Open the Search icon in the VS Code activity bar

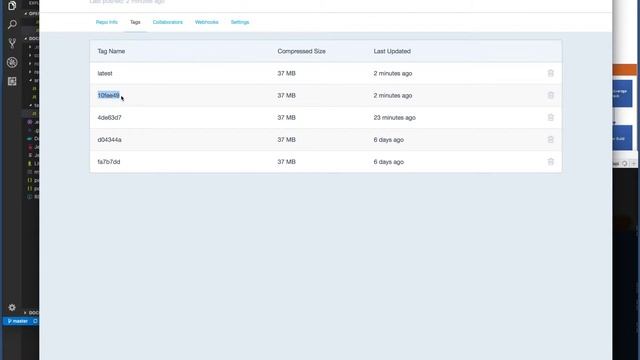[x=12, y=24]
